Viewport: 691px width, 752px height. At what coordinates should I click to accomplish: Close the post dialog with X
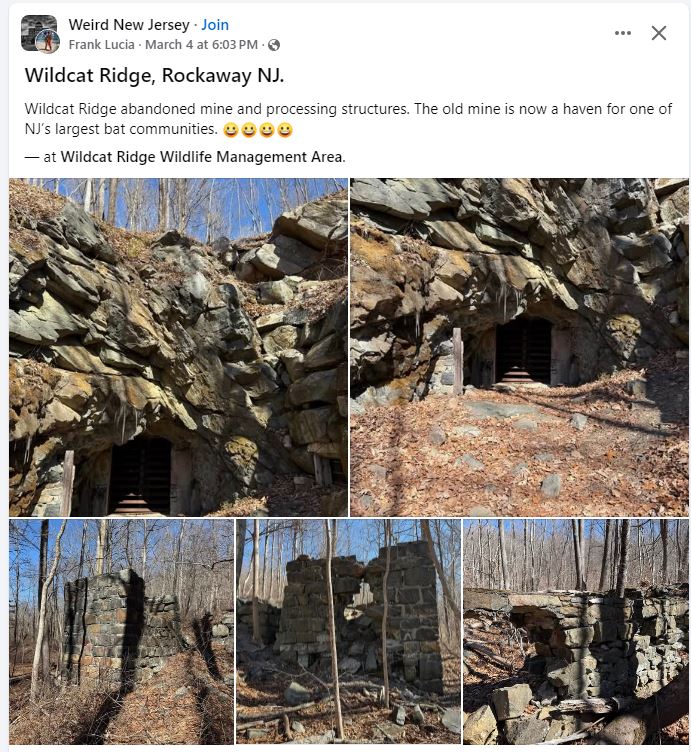tap(659, 33)
